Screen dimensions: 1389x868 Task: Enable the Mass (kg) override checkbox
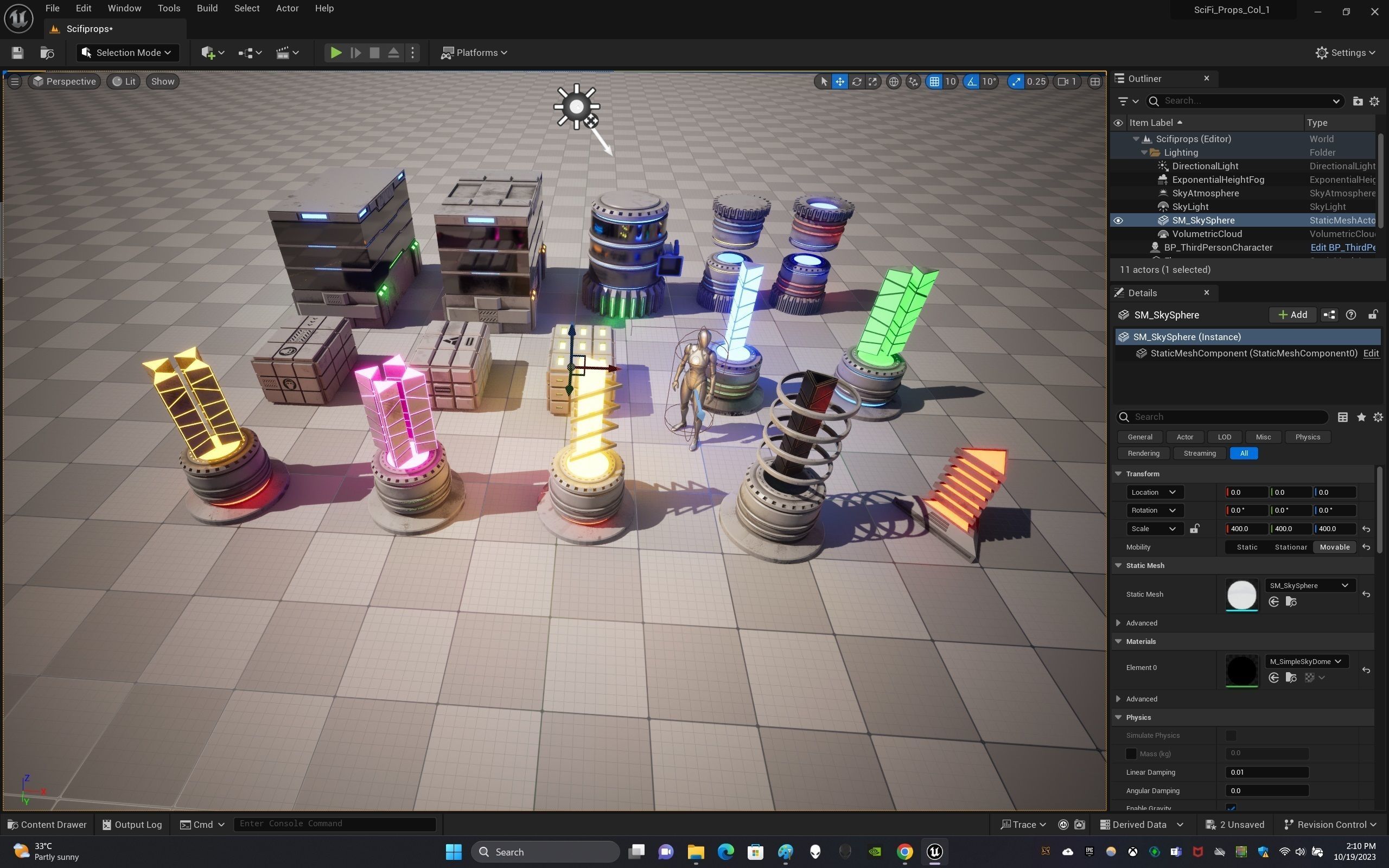1131,754
